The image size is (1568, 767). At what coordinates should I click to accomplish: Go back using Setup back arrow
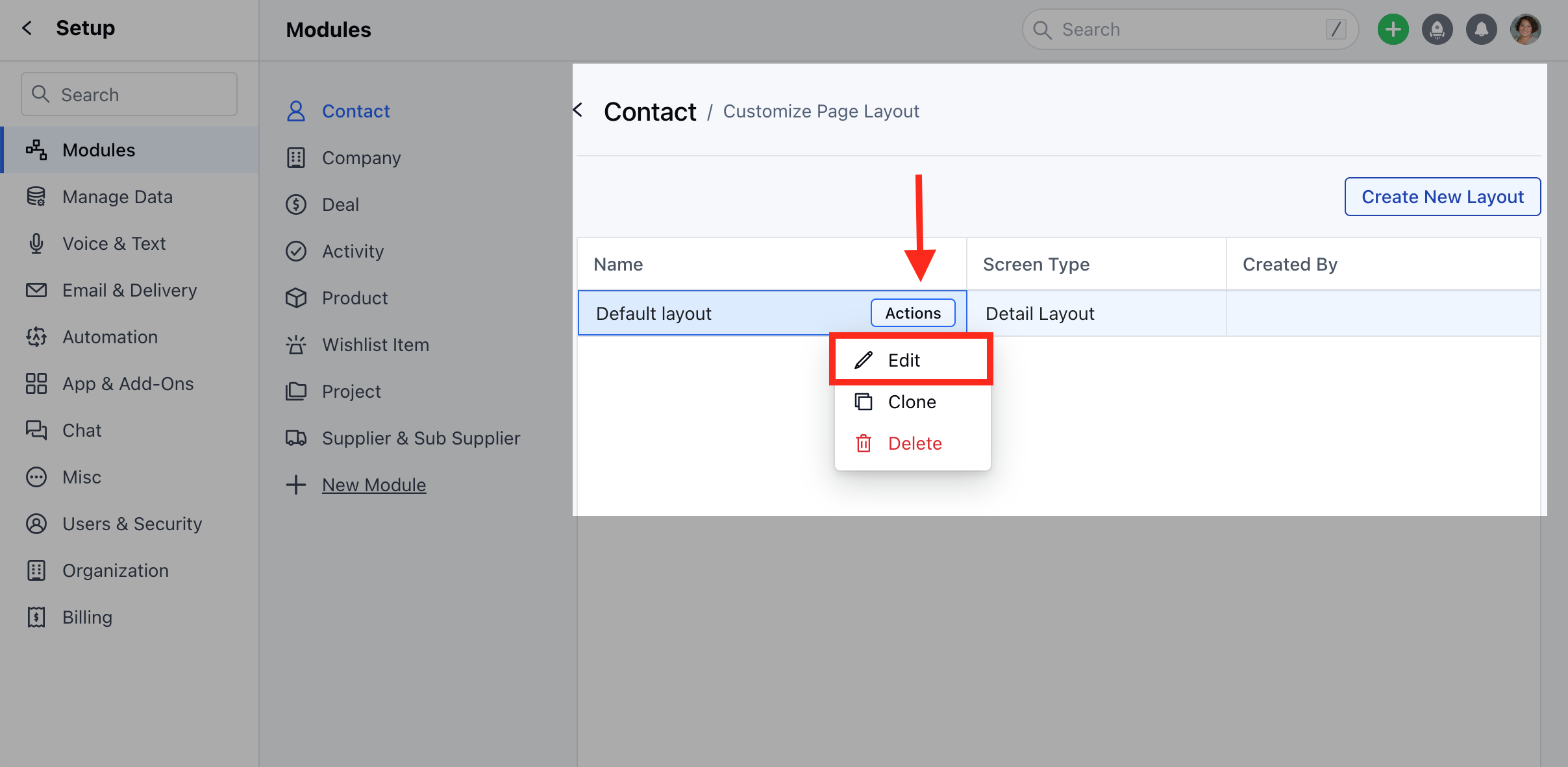[27, 28]
